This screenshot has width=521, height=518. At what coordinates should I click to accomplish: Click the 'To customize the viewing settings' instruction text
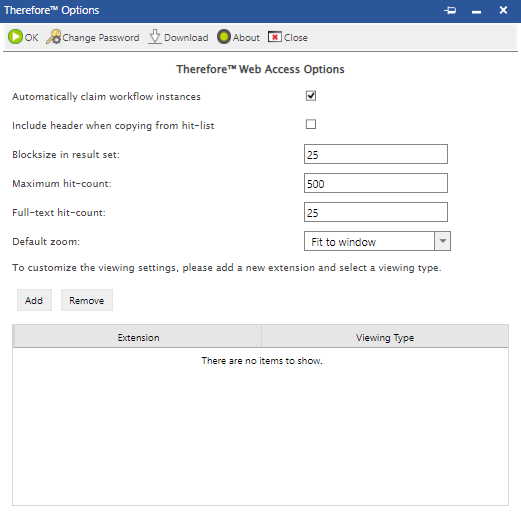227,268
